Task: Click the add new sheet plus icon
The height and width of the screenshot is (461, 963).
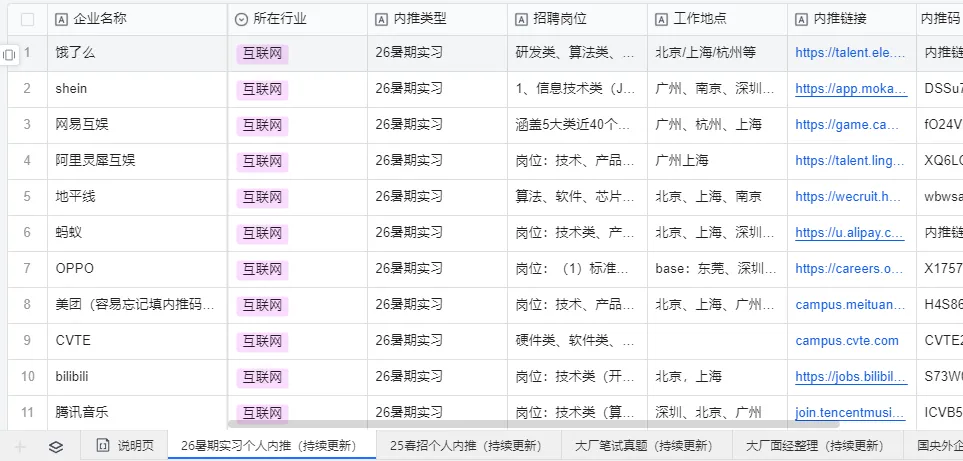Action: point(20,446)
